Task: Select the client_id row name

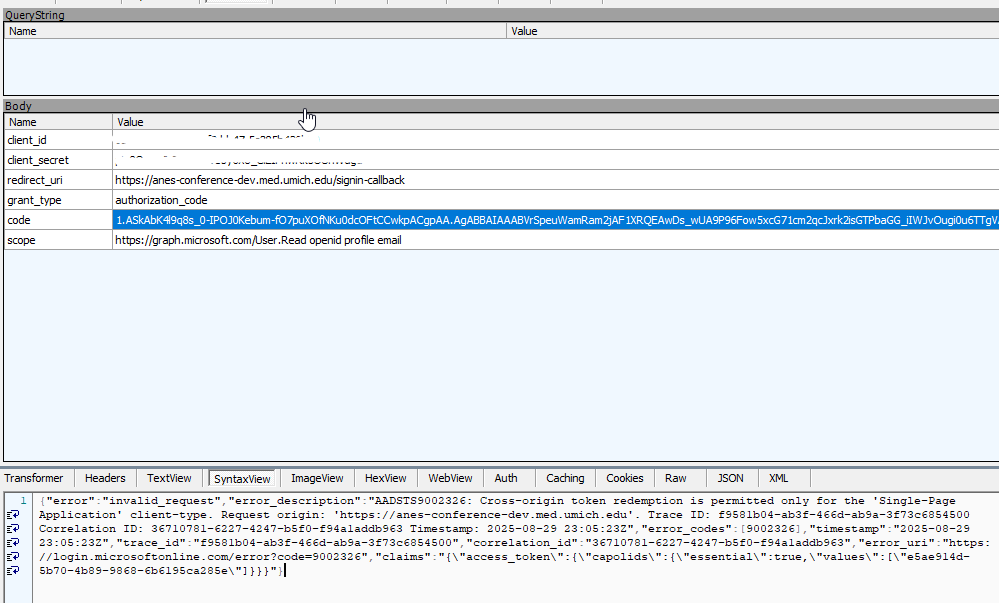Action: 27,140
